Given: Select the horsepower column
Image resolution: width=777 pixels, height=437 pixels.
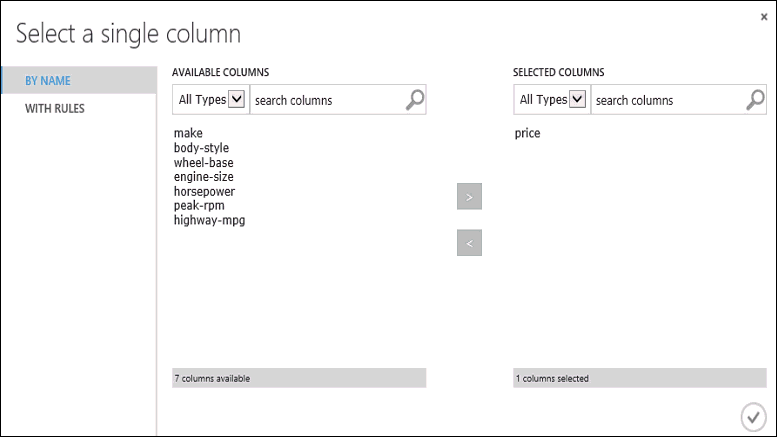Looking at the screenshot, I should tap(204, 191).
